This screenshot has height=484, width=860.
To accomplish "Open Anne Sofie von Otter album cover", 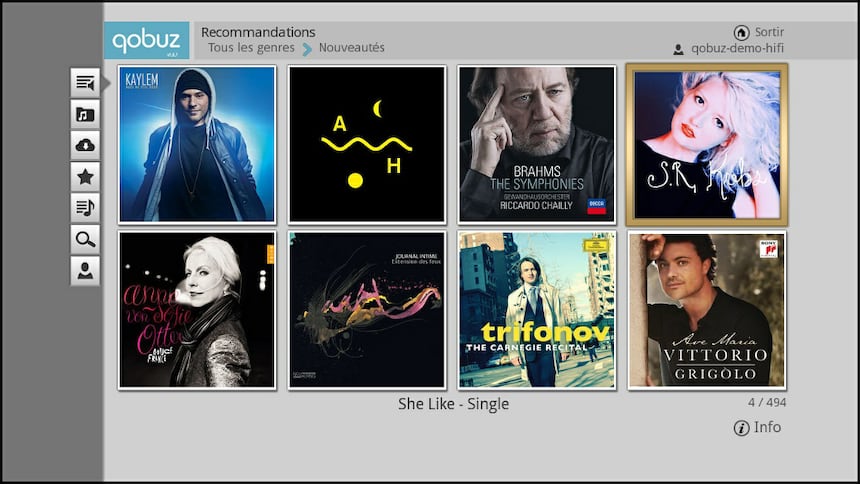I will pyautogui.click(x=197, y=310).
